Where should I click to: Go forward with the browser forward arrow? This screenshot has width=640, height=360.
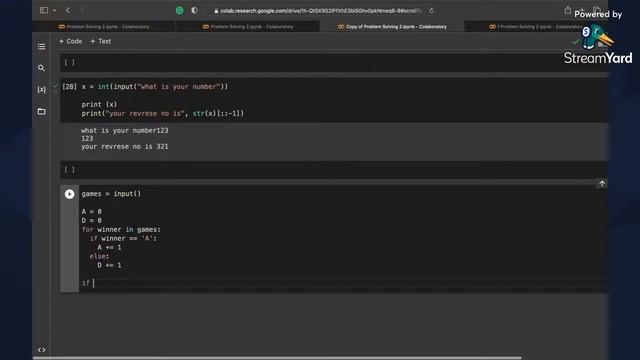[82, 10]
